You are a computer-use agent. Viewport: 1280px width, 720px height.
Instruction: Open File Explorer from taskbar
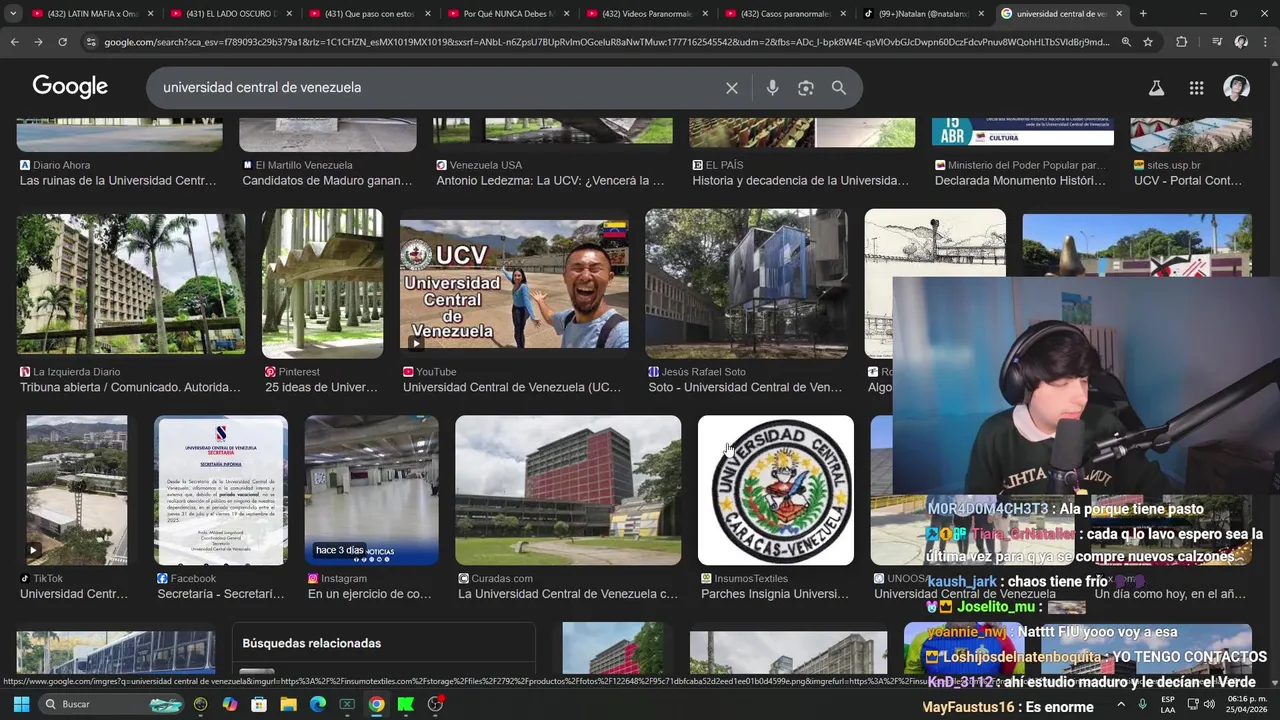(x=288, y=704)
